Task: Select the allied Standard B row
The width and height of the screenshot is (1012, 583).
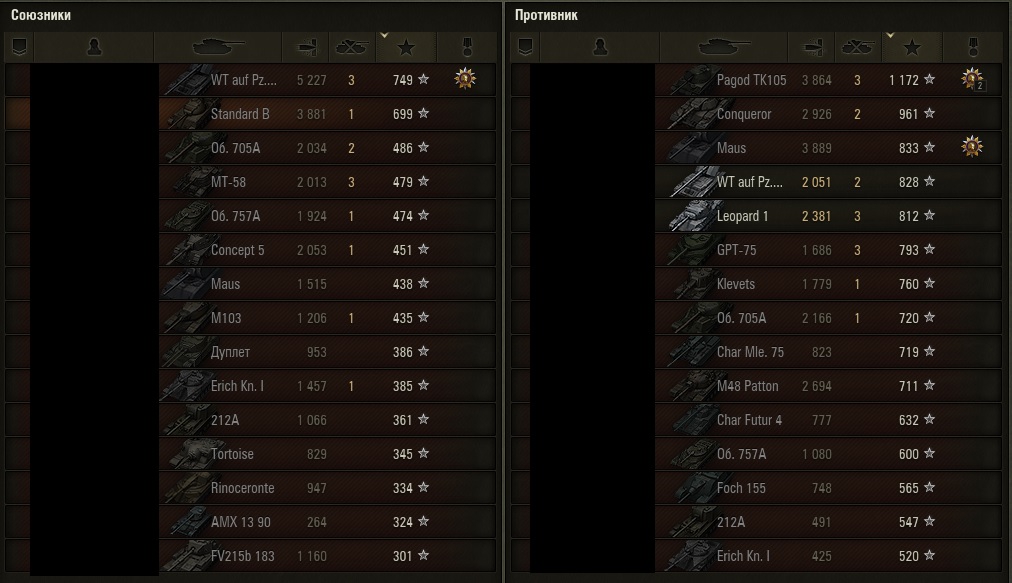Action: click(251, 114)
